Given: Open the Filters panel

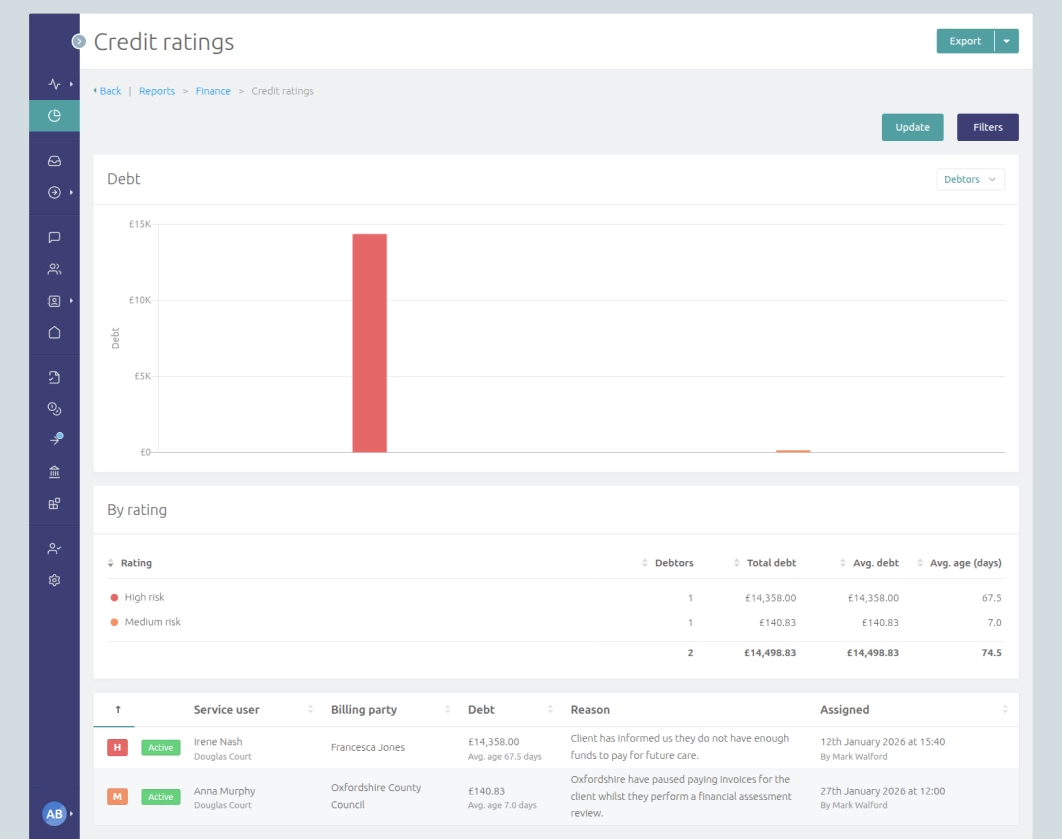Looking at the screenshot, I should coord(988,127).
